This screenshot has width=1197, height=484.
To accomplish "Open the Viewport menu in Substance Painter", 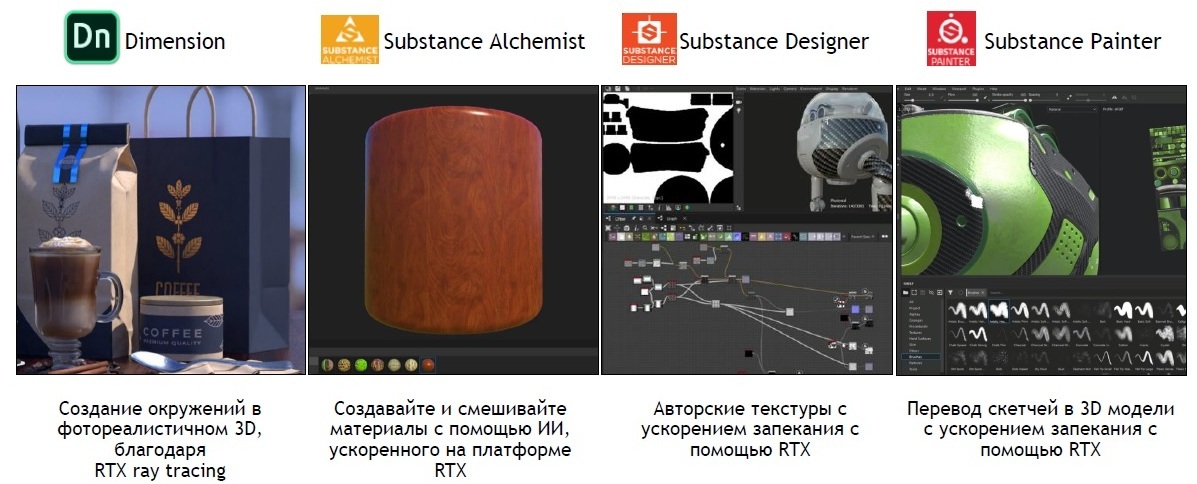I will click(959, 89).
